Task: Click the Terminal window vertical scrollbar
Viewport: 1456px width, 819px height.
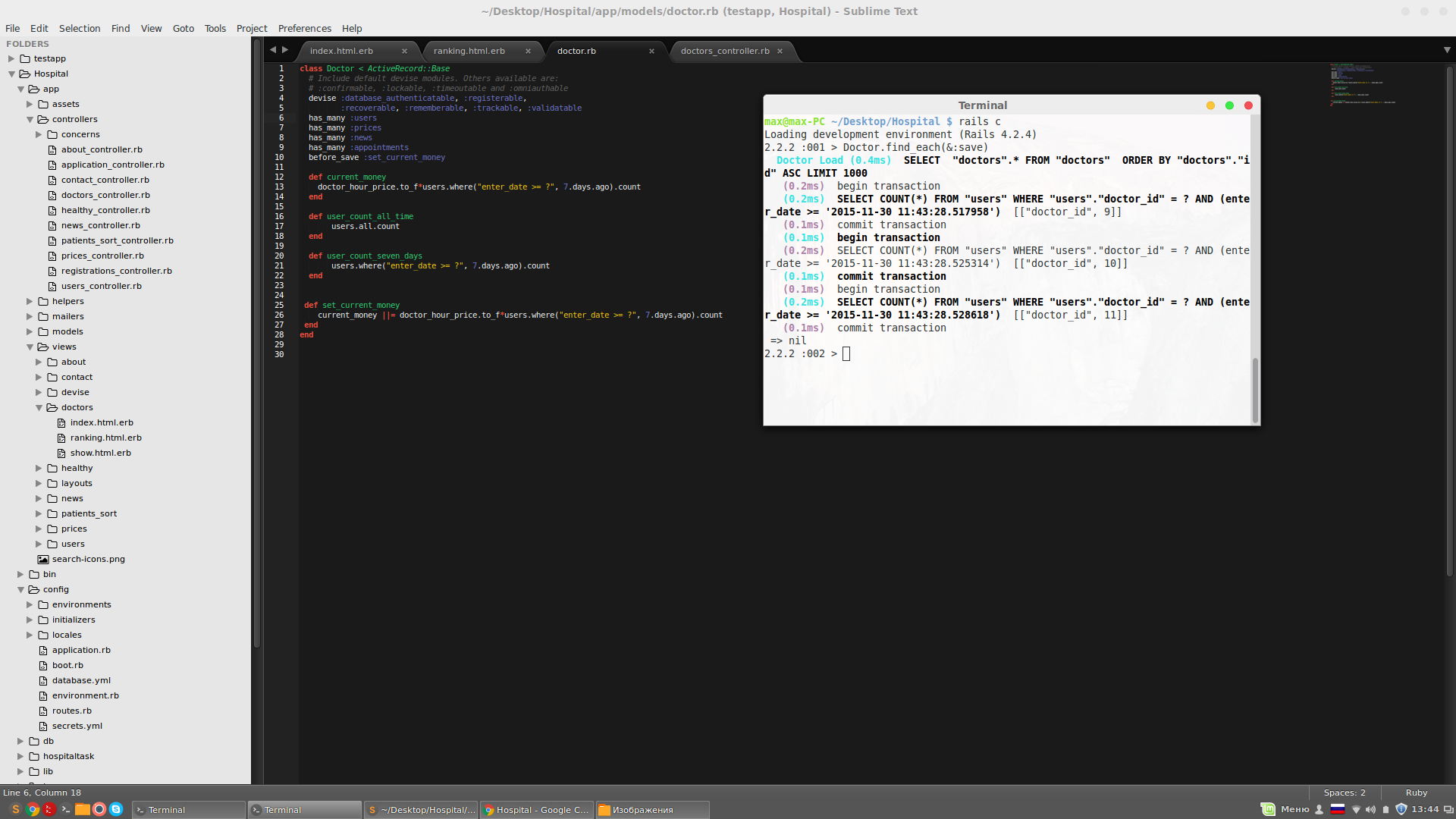Action: tap(1255, 390)
